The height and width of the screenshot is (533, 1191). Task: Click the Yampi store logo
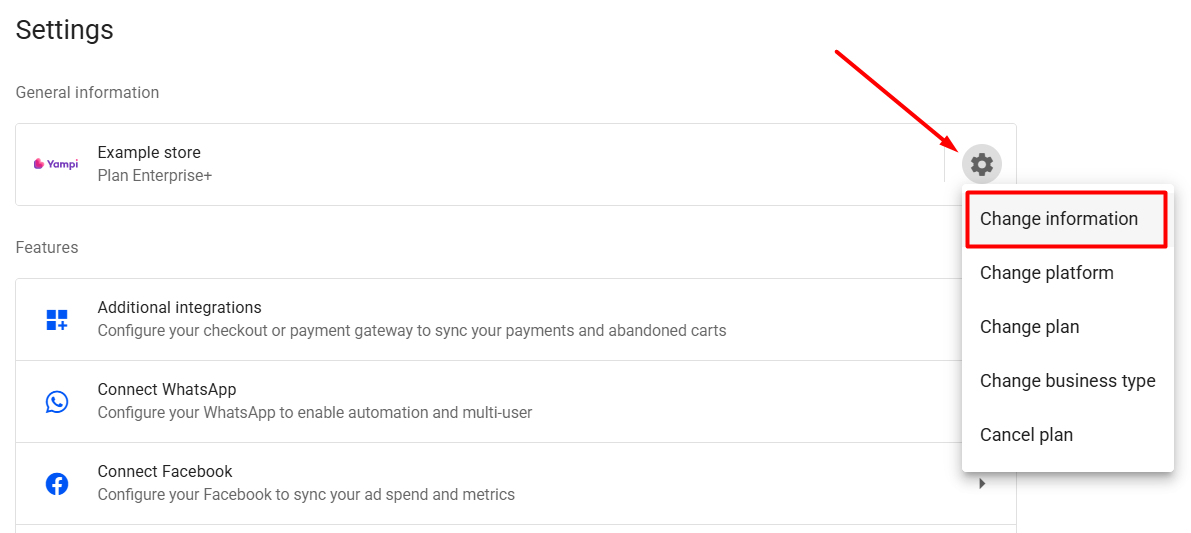point(56,164)
